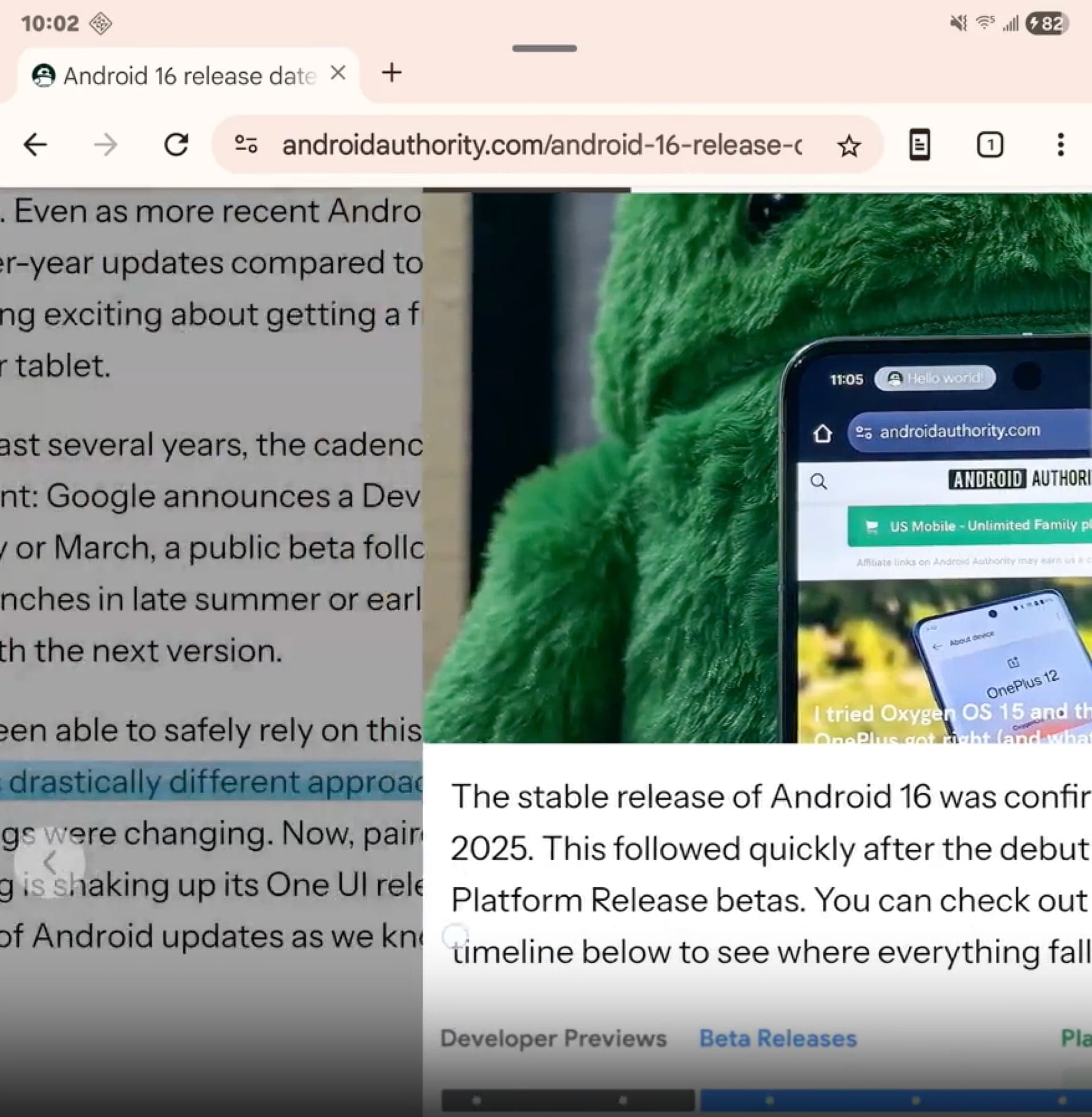
Task: Tap the battery indicator in status bar
Action: pyautogui.click(x=1047, y=23)
